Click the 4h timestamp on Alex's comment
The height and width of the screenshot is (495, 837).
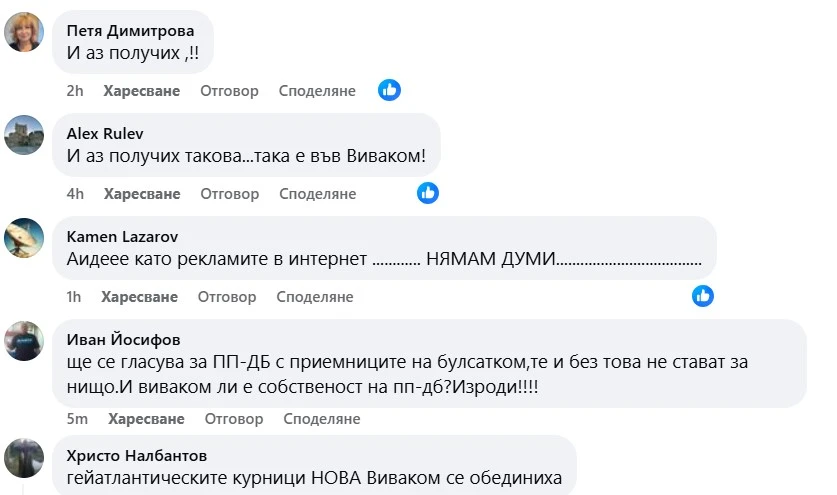(x=75, y=194)
